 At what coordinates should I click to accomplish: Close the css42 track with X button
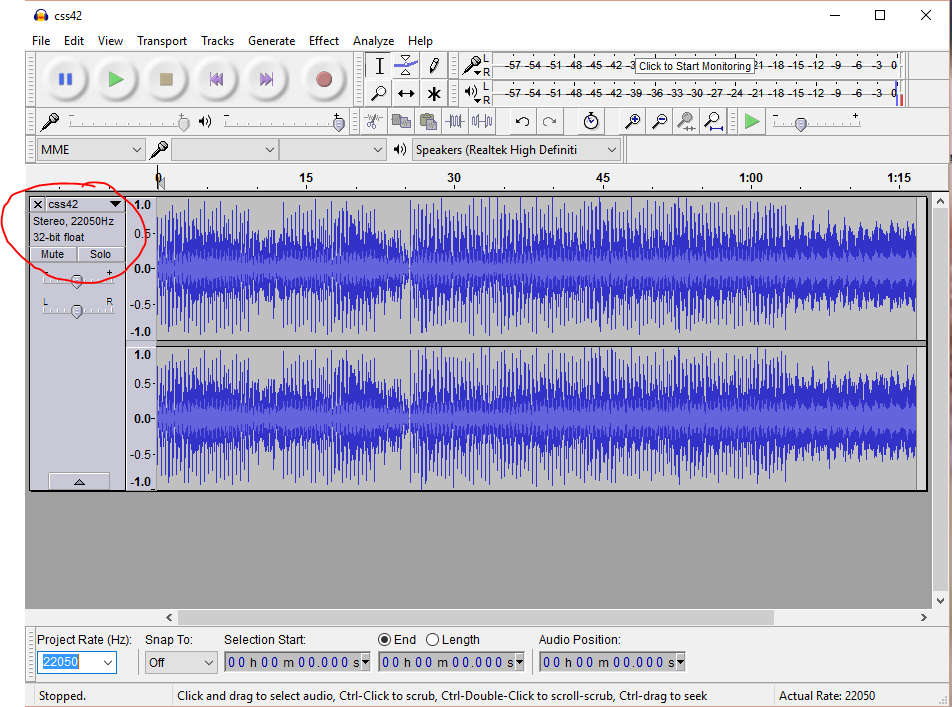38,204
